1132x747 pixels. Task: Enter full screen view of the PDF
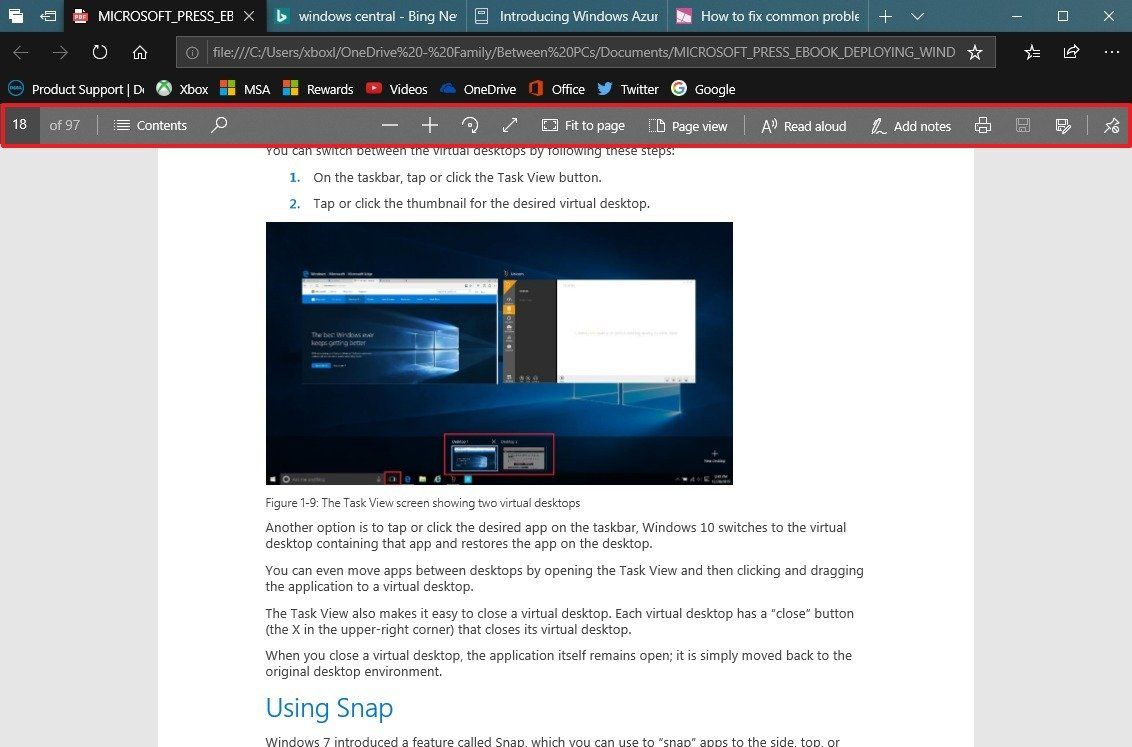[x=510, y=125]
